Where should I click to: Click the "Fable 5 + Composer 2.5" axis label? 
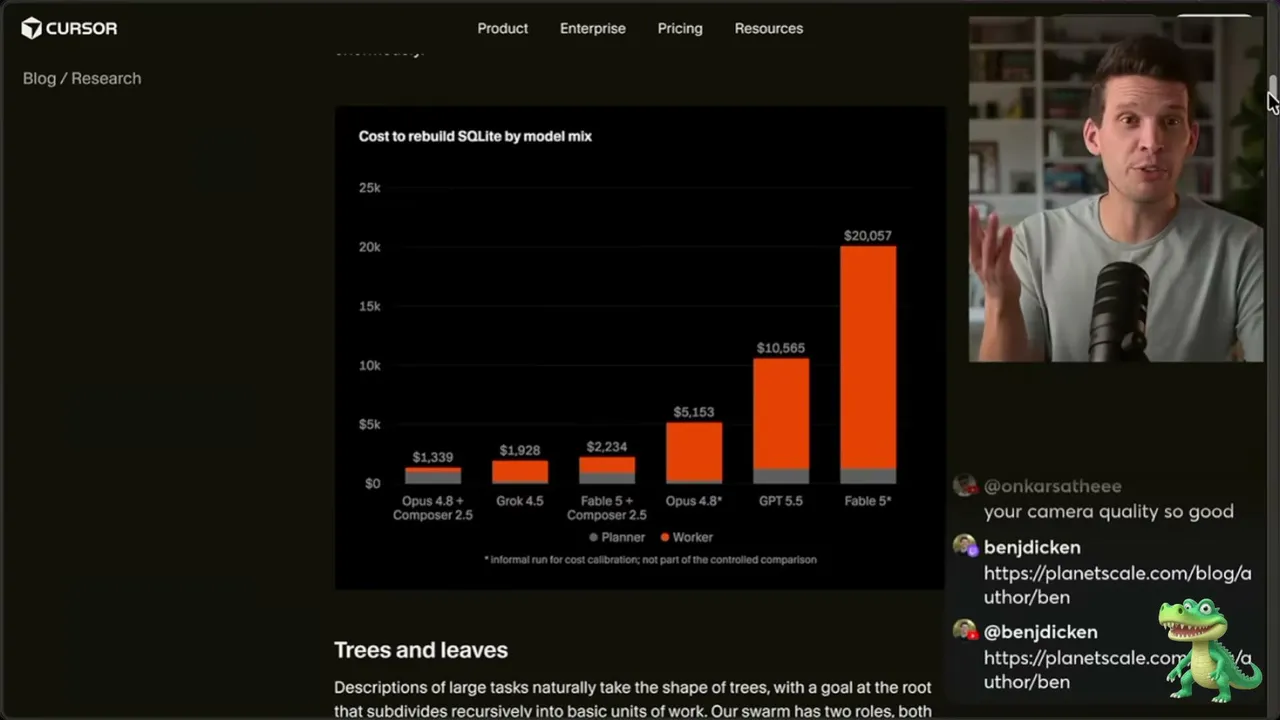[x=607, y=508]
